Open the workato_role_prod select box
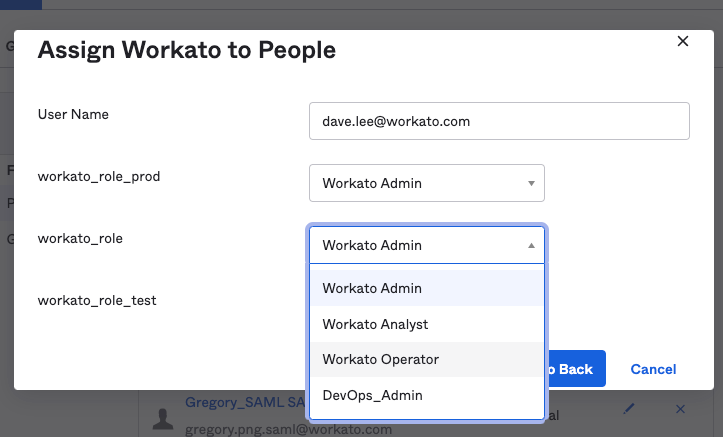 426,184
